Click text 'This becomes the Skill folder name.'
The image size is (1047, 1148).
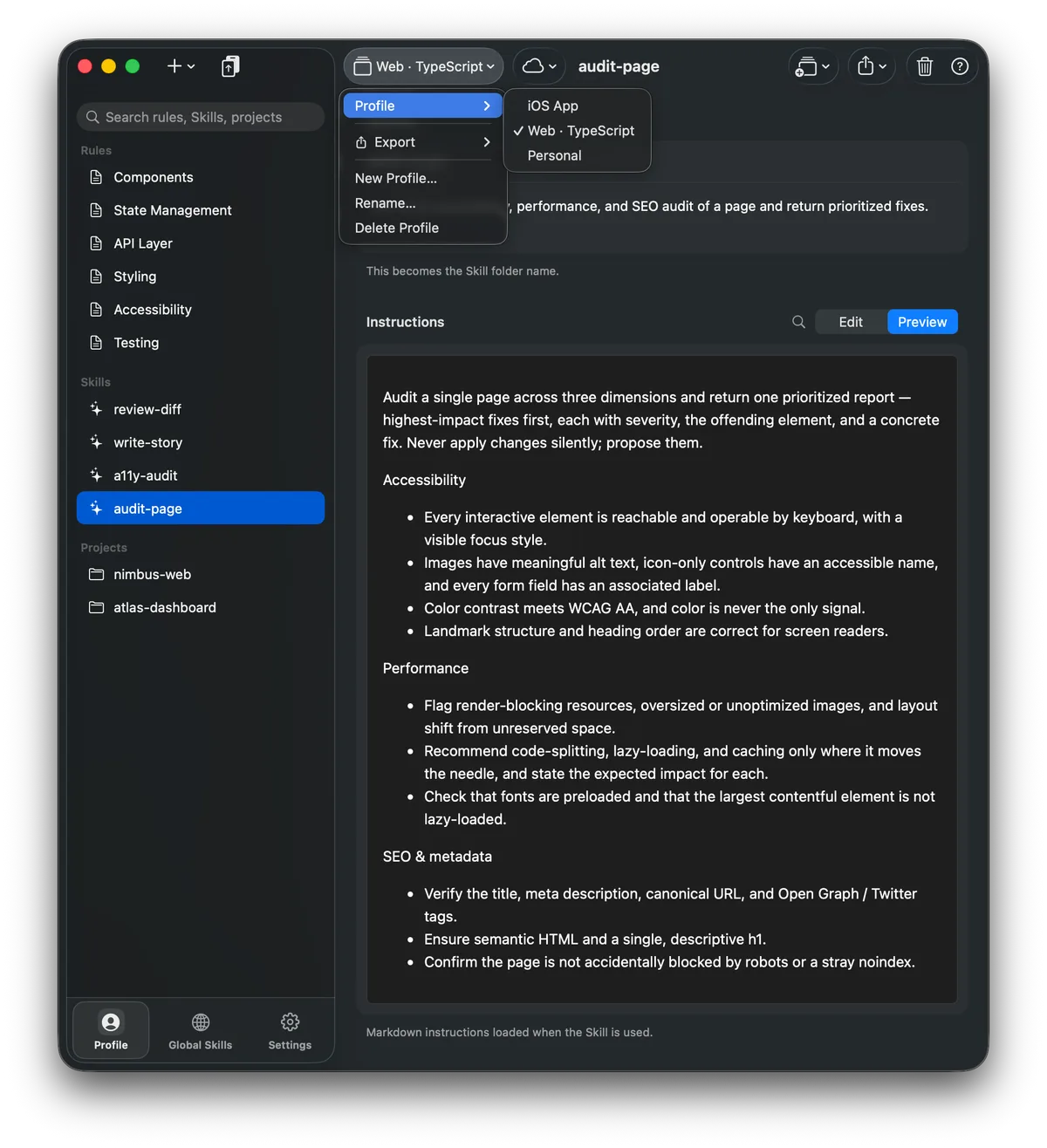(462, 271)
